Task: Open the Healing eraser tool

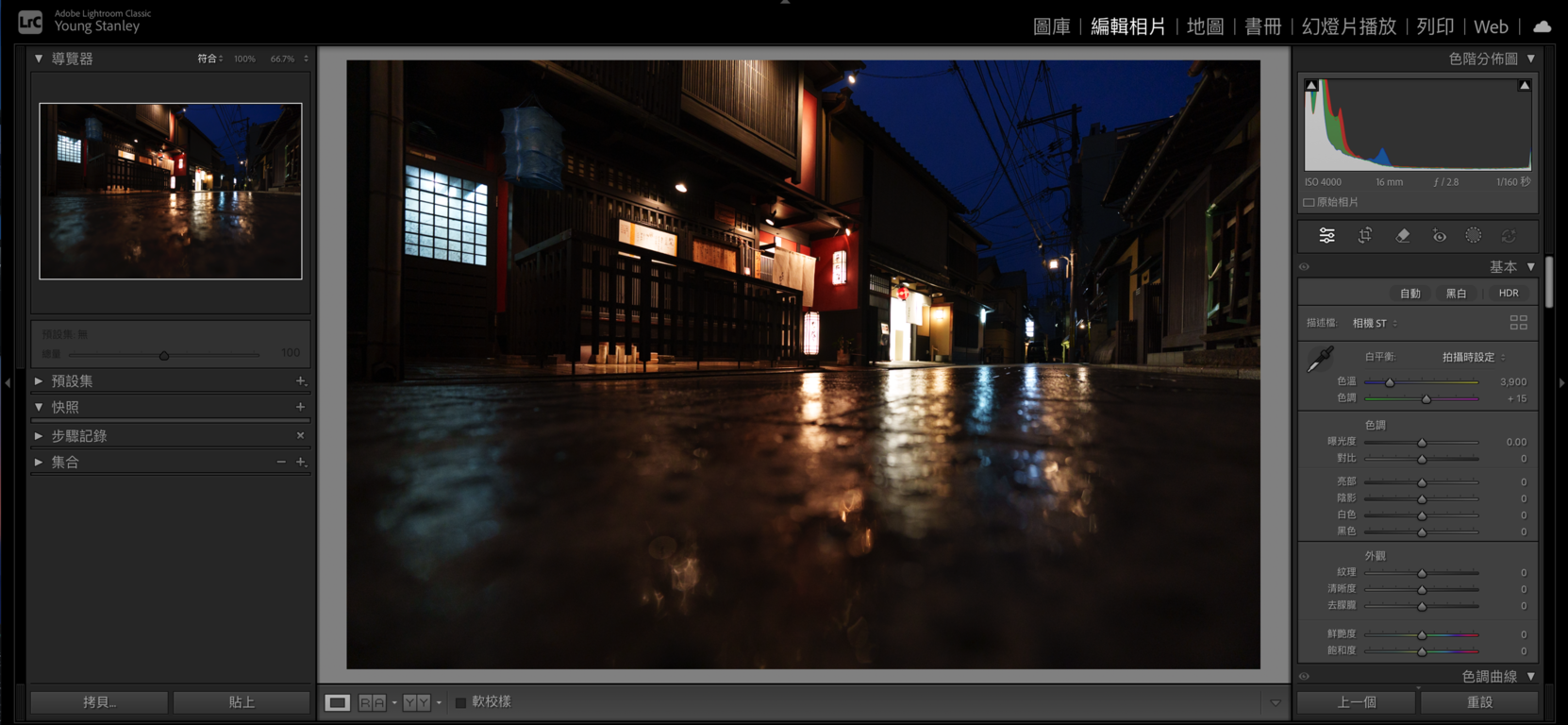Action: click(1402, 236)
